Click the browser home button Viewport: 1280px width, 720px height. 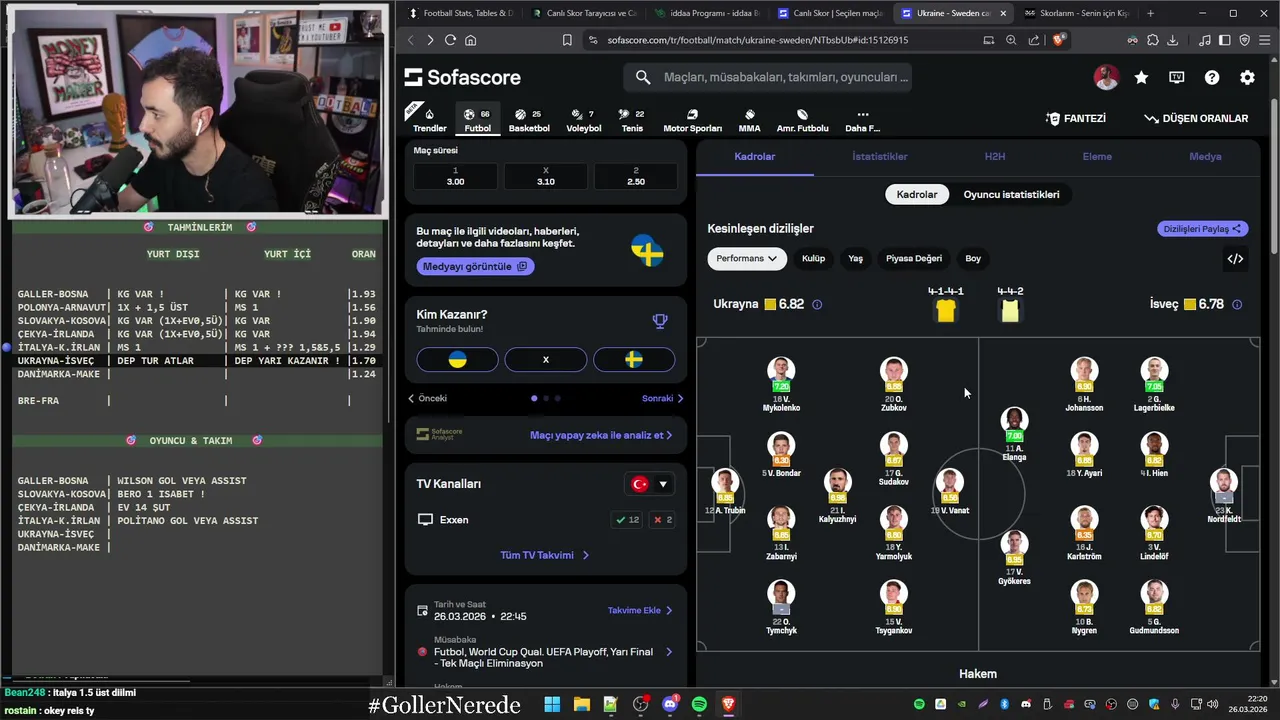coord(471,40)
